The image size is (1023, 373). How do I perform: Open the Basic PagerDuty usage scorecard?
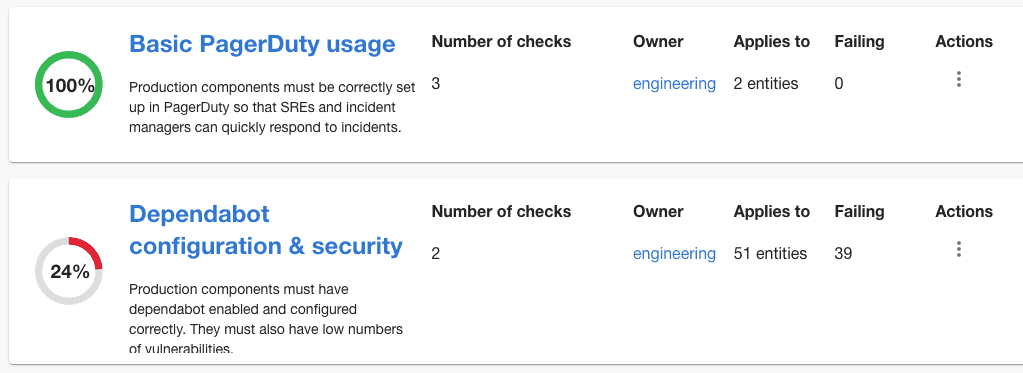point(262,44)
